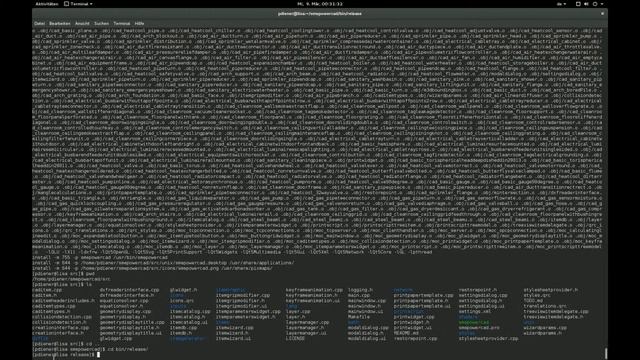Open the clock and calendar in top bar

(x=320, y=4)
